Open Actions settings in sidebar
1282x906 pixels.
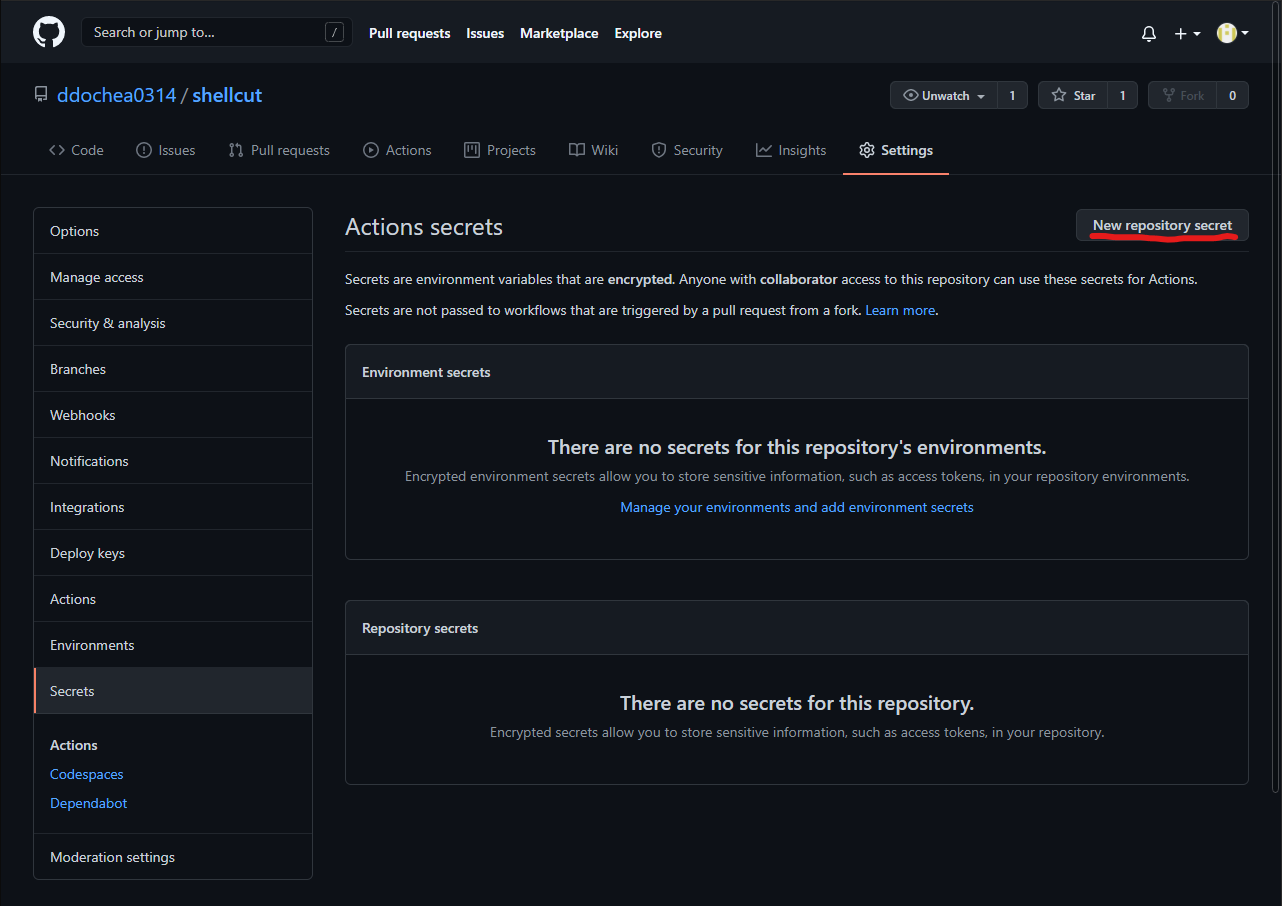(173, 599)
